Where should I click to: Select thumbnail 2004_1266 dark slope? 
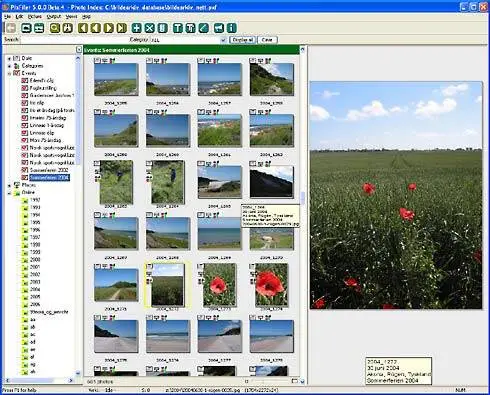(272, 182)
